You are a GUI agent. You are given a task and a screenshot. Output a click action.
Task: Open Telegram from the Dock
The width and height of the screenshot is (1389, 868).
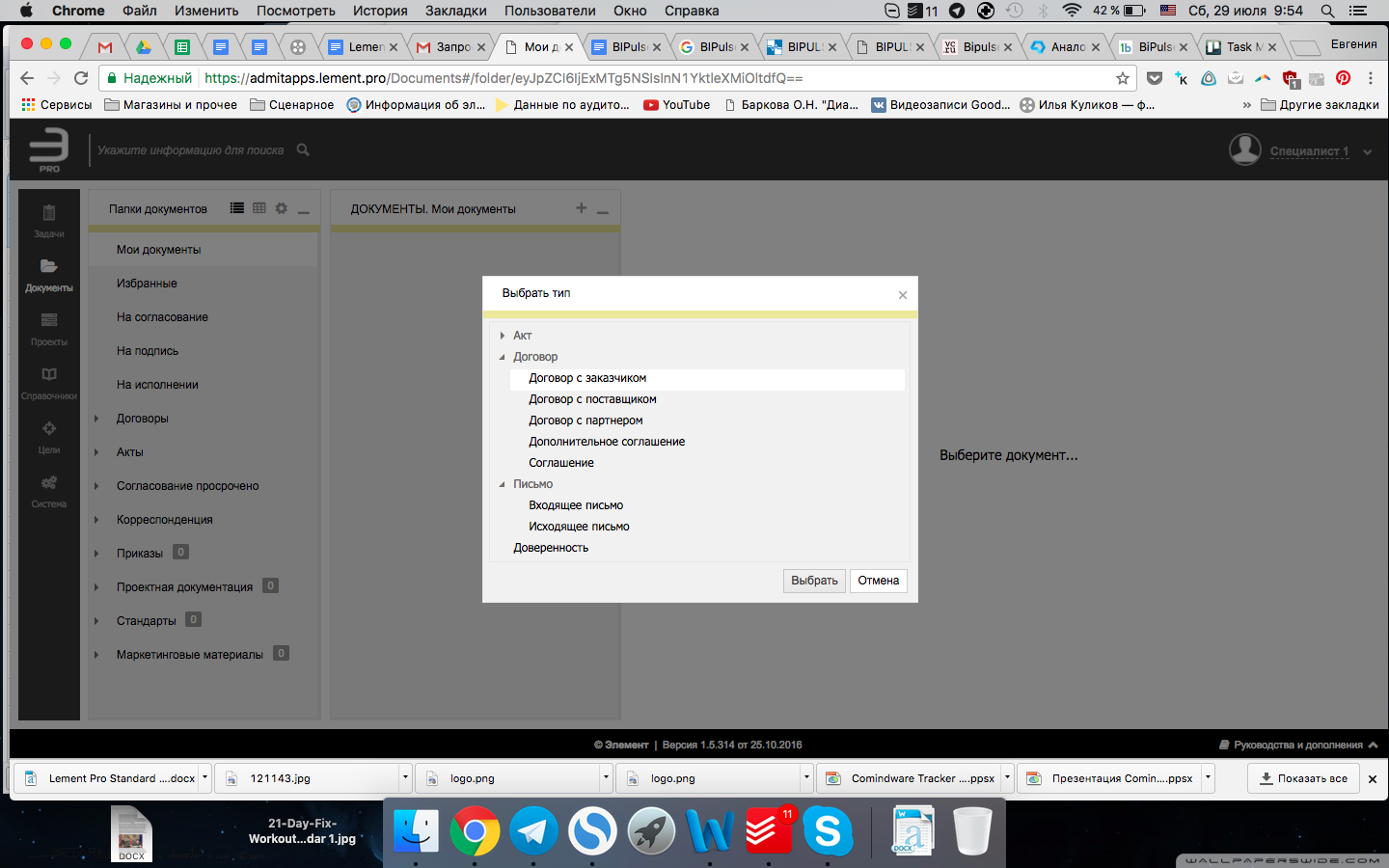coord(533,830)
